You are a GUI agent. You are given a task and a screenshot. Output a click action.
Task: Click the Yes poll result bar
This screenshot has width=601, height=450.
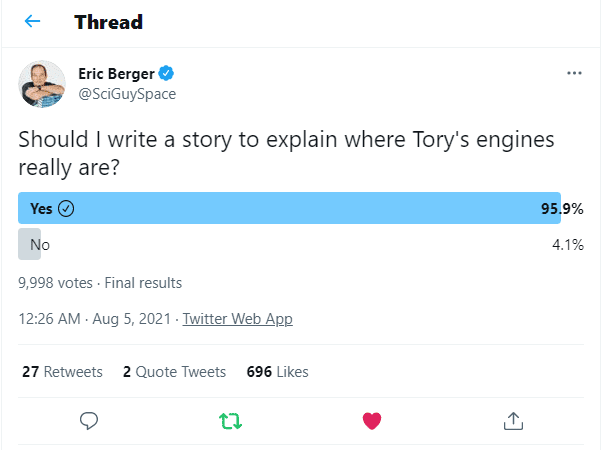click(290, 208)
